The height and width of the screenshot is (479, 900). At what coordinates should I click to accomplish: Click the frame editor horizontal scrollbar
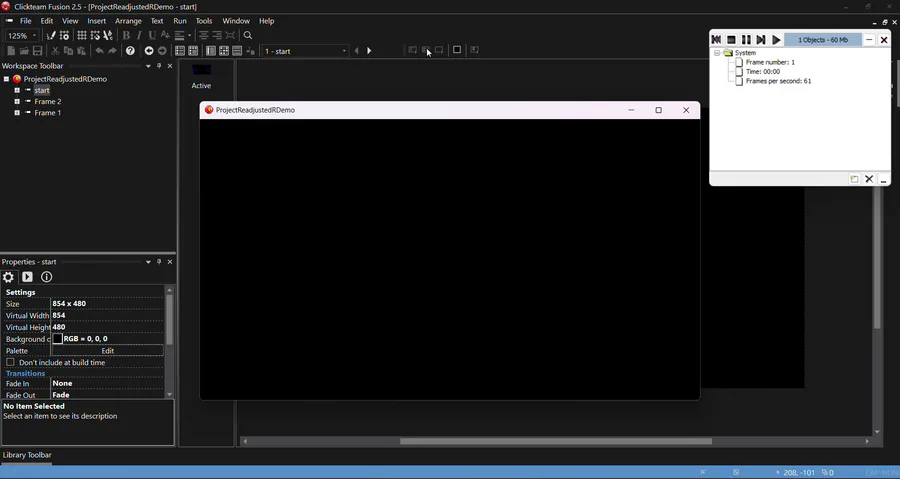click(556, 441)
